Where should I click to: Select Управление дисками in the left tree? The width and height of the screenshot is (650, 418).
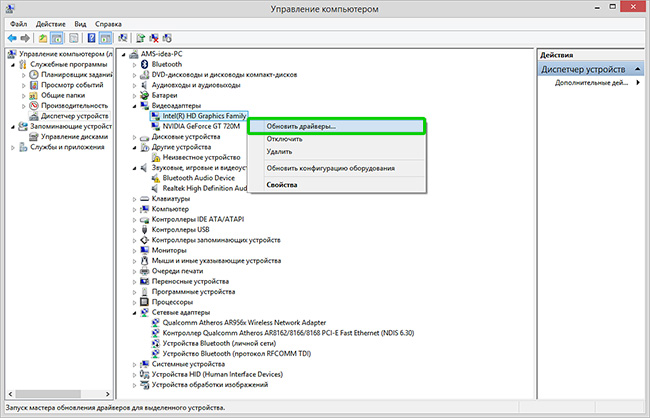(x=74, y=137)
